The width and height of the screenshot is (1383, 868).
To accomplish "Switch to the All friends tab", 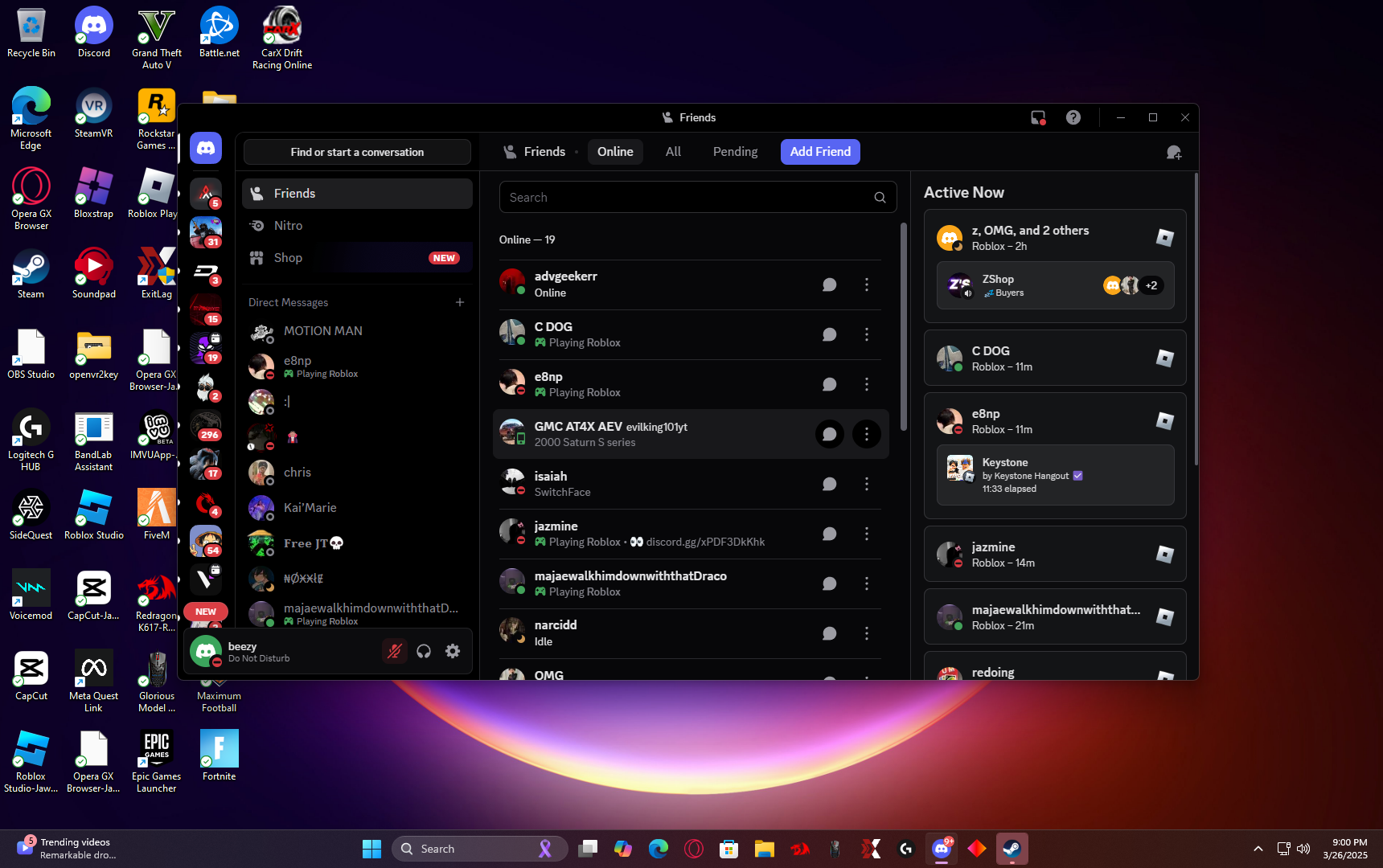I will pyautogui.click(x=673, y=152).
